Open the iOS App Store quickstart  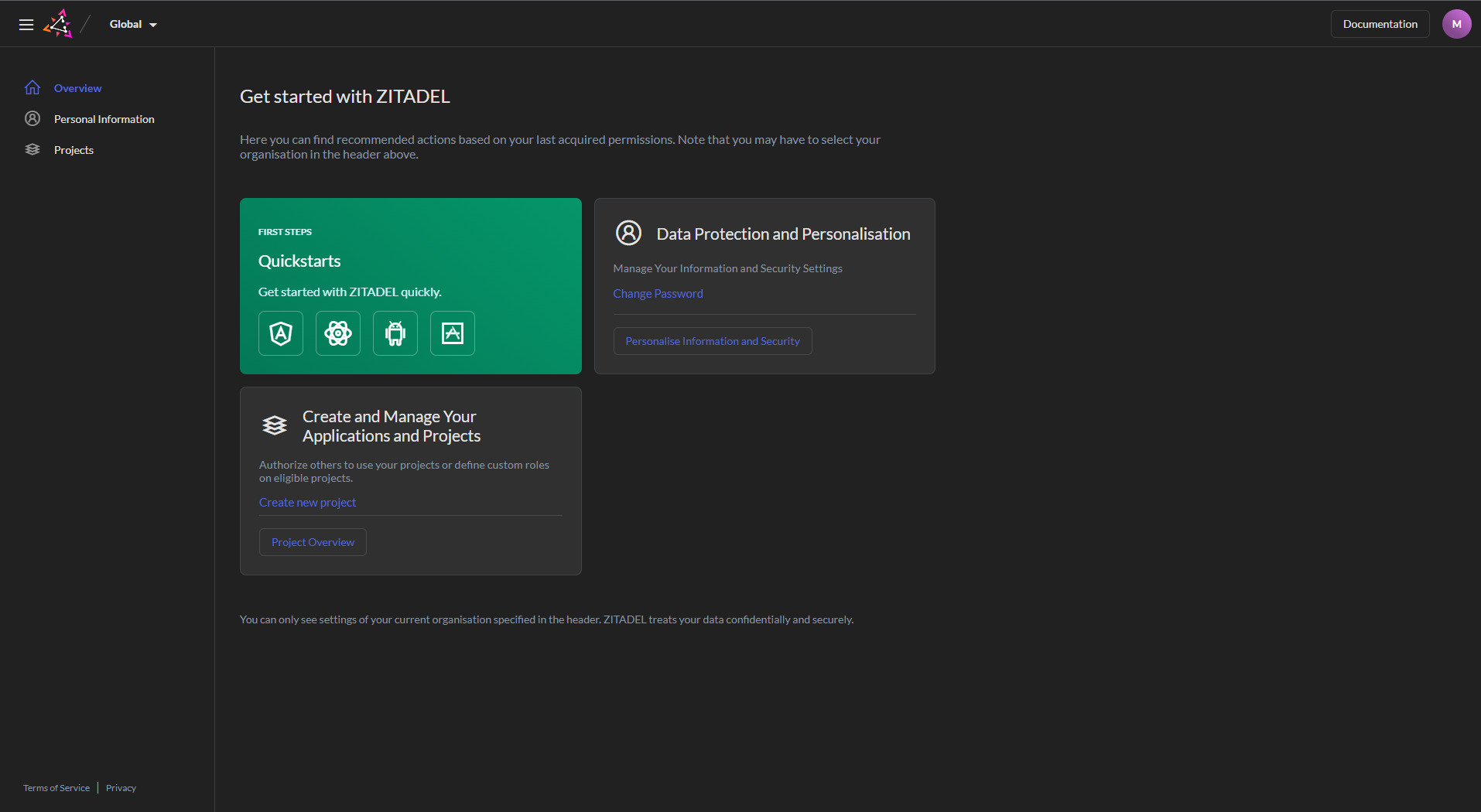[452, 333]
